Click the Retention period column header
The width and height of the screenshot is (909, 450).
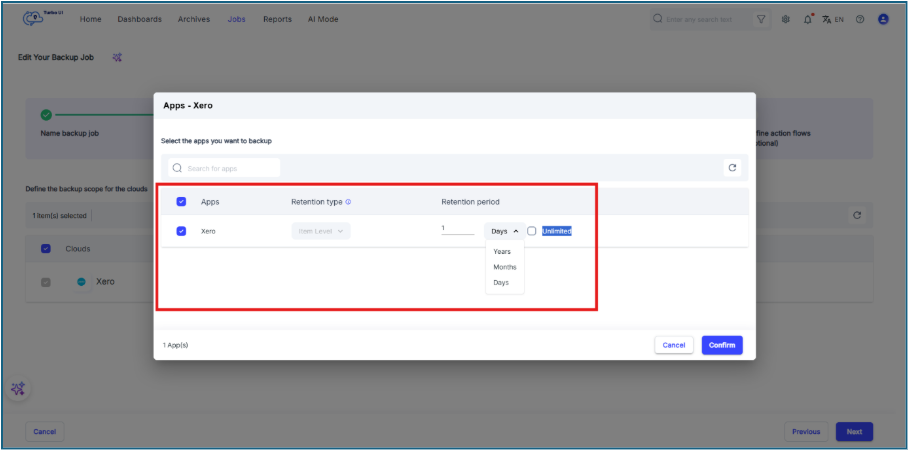[x=470, y=202]
